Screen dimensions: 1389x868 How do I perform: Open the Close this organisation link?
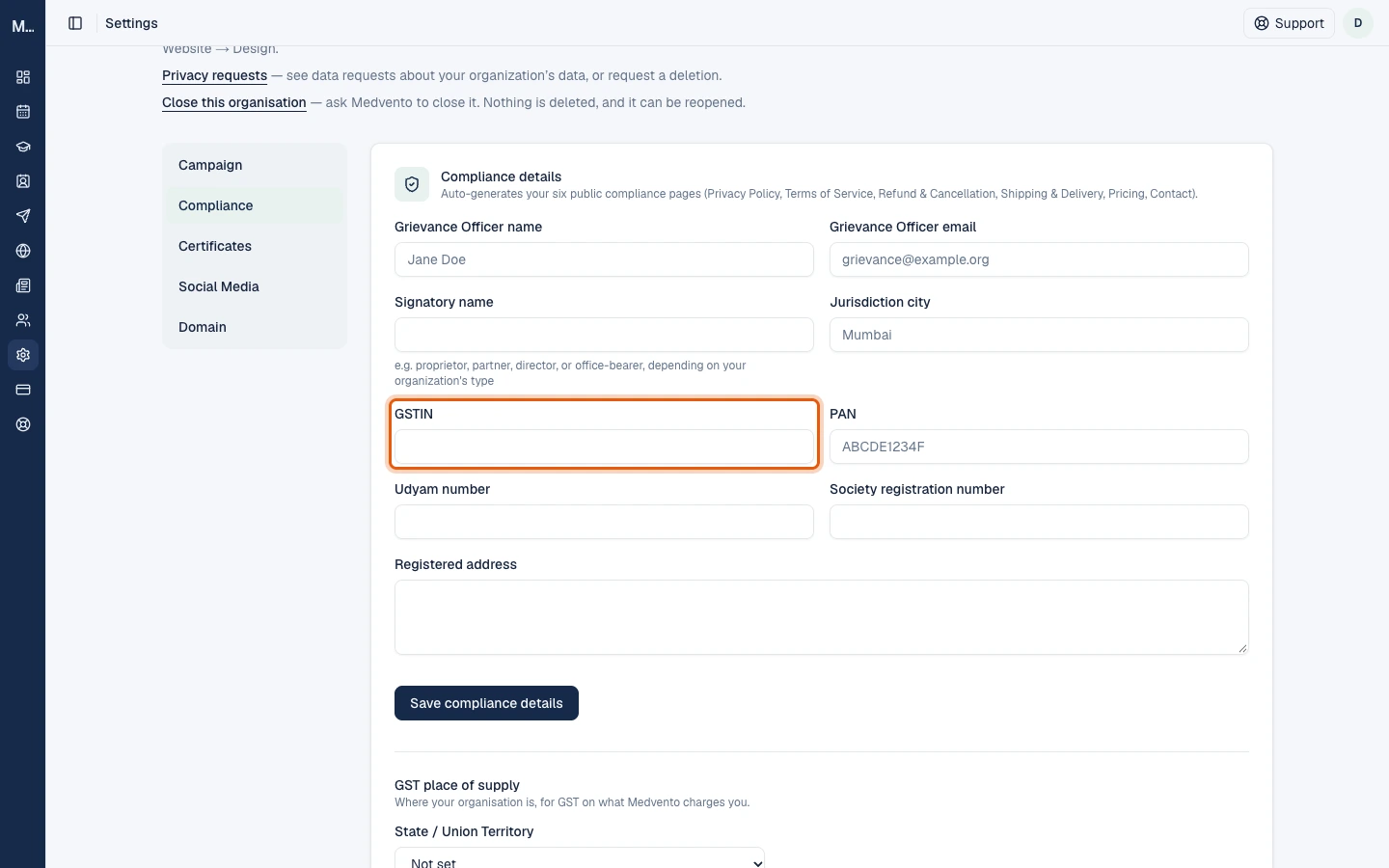pos(234,102)
